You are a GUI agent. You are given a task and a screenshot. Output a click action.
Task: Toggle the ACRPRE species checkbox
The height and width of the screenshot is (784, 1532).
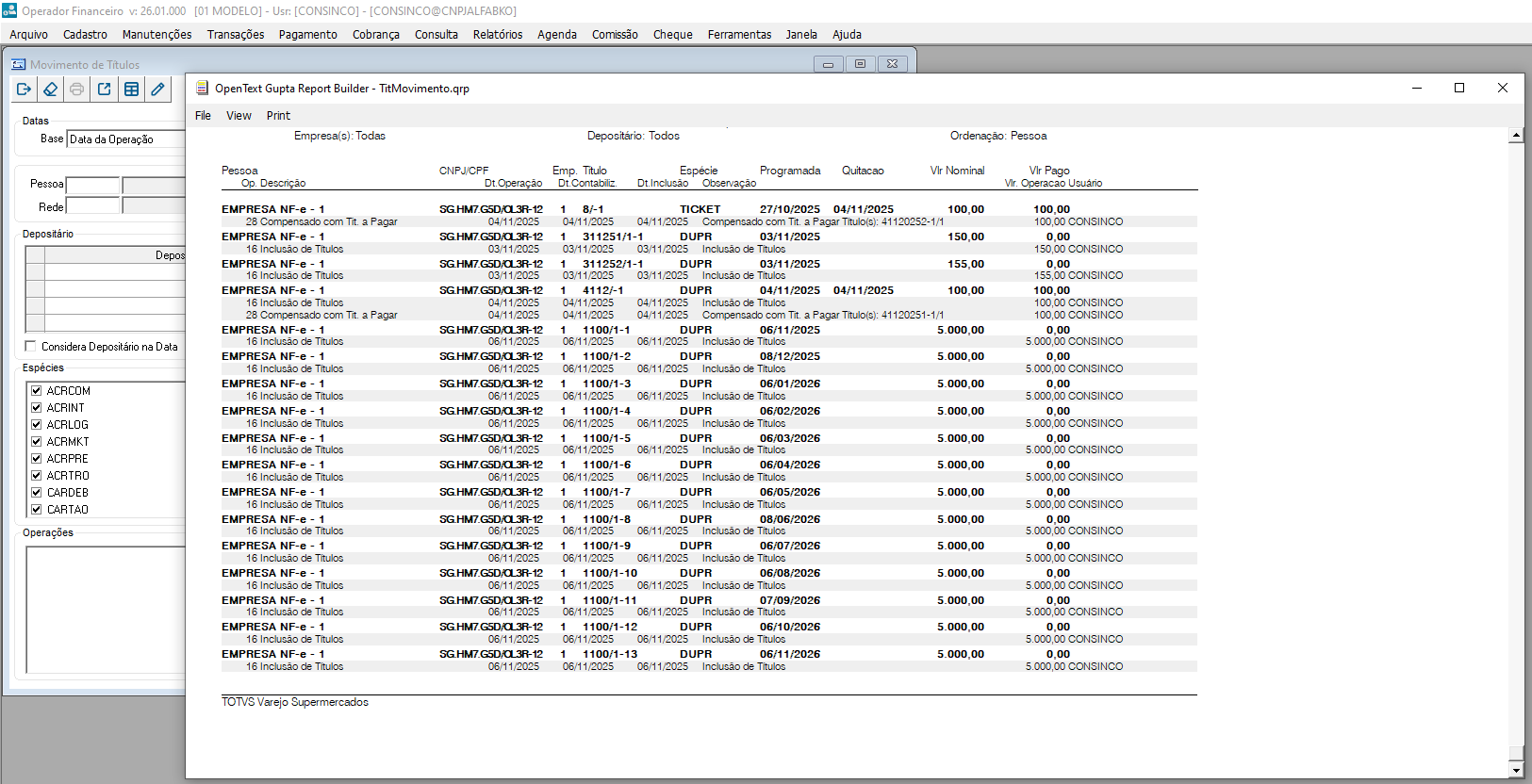click(36, 458)
